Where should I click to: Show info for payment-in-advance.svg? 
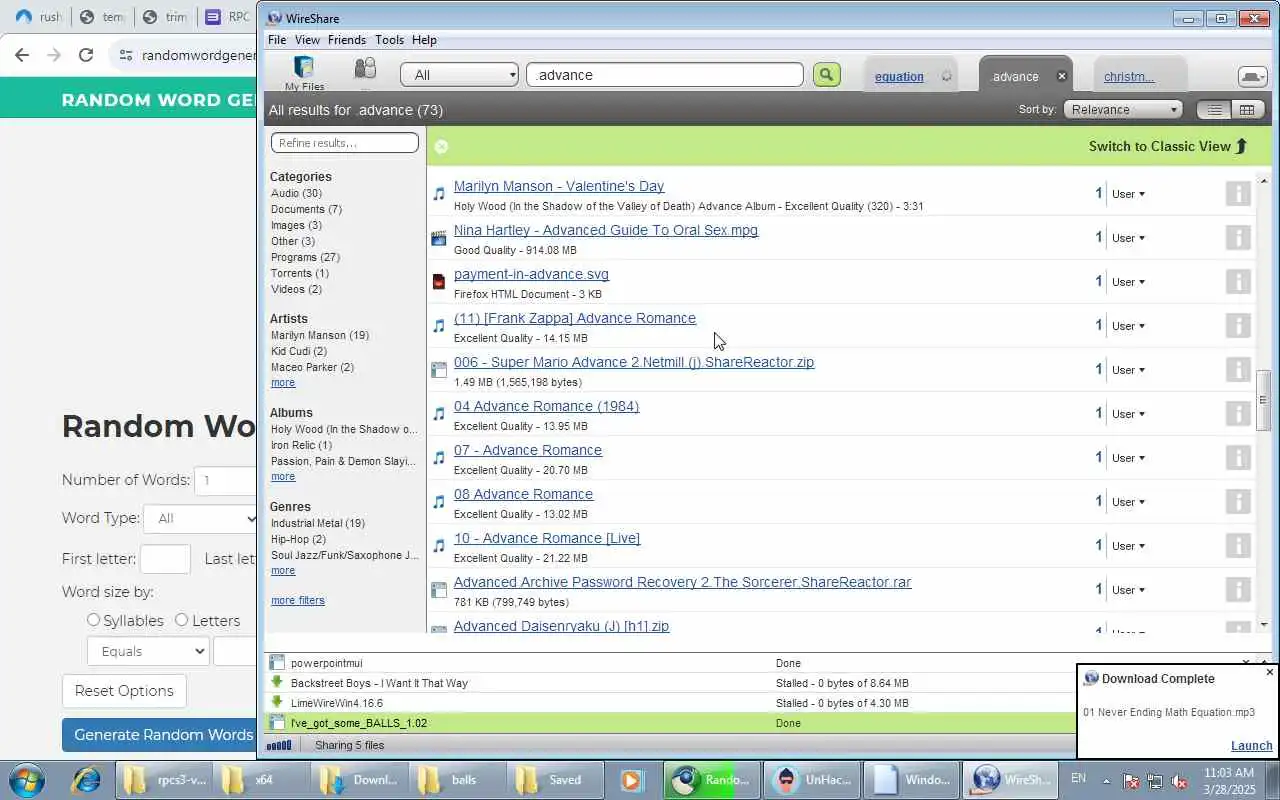click(1238, 282)
